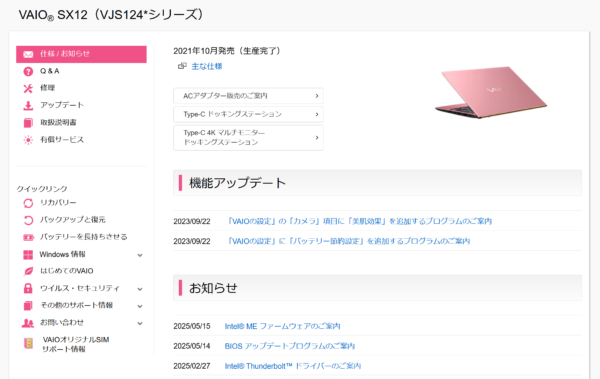The image size is (600, 379).
Task: Select the 仕様 / お知らせ menu item
Action: tap(81, 54)
